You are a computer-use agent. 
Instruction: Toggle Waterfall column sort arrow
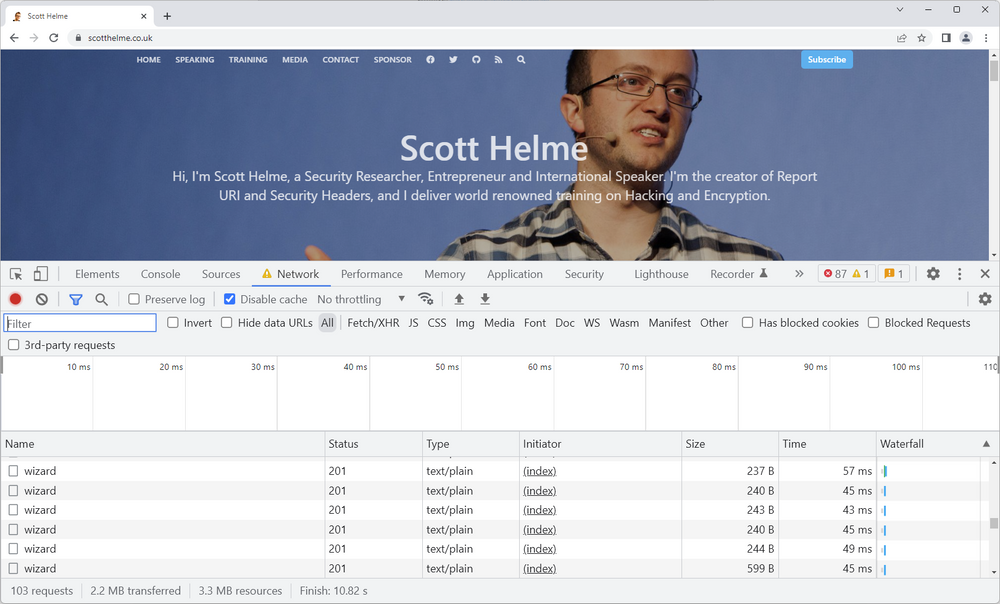click(x=985, y=444)
